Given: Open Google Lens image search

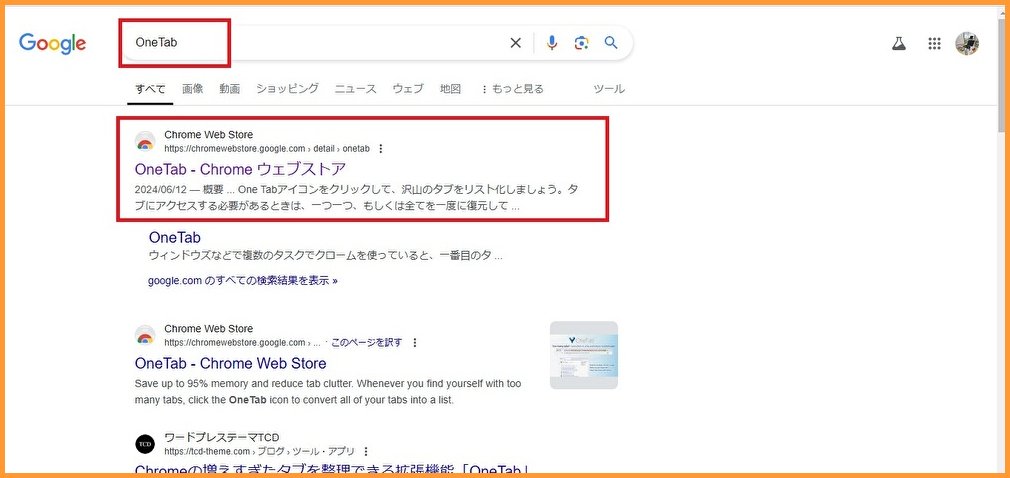Looking at the screenshot, I should pyautogui.click(x=582, y=43).
